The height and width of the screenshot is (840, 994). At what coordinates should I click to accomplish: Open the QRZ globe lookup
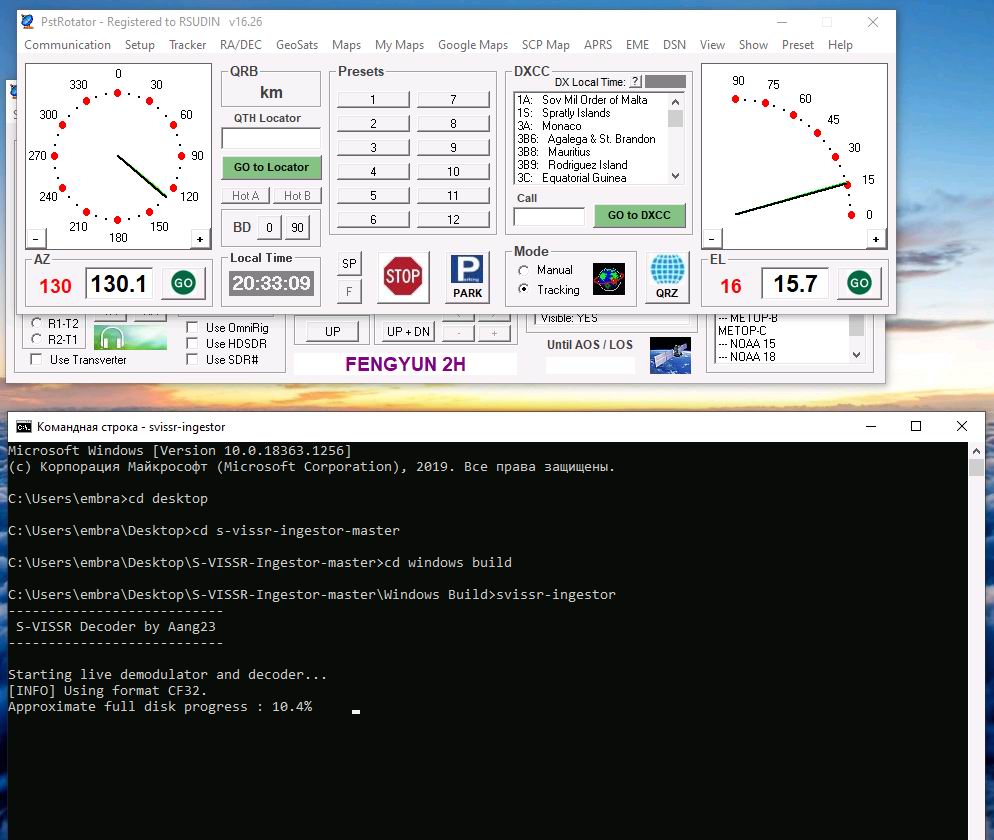coord(668,276)
